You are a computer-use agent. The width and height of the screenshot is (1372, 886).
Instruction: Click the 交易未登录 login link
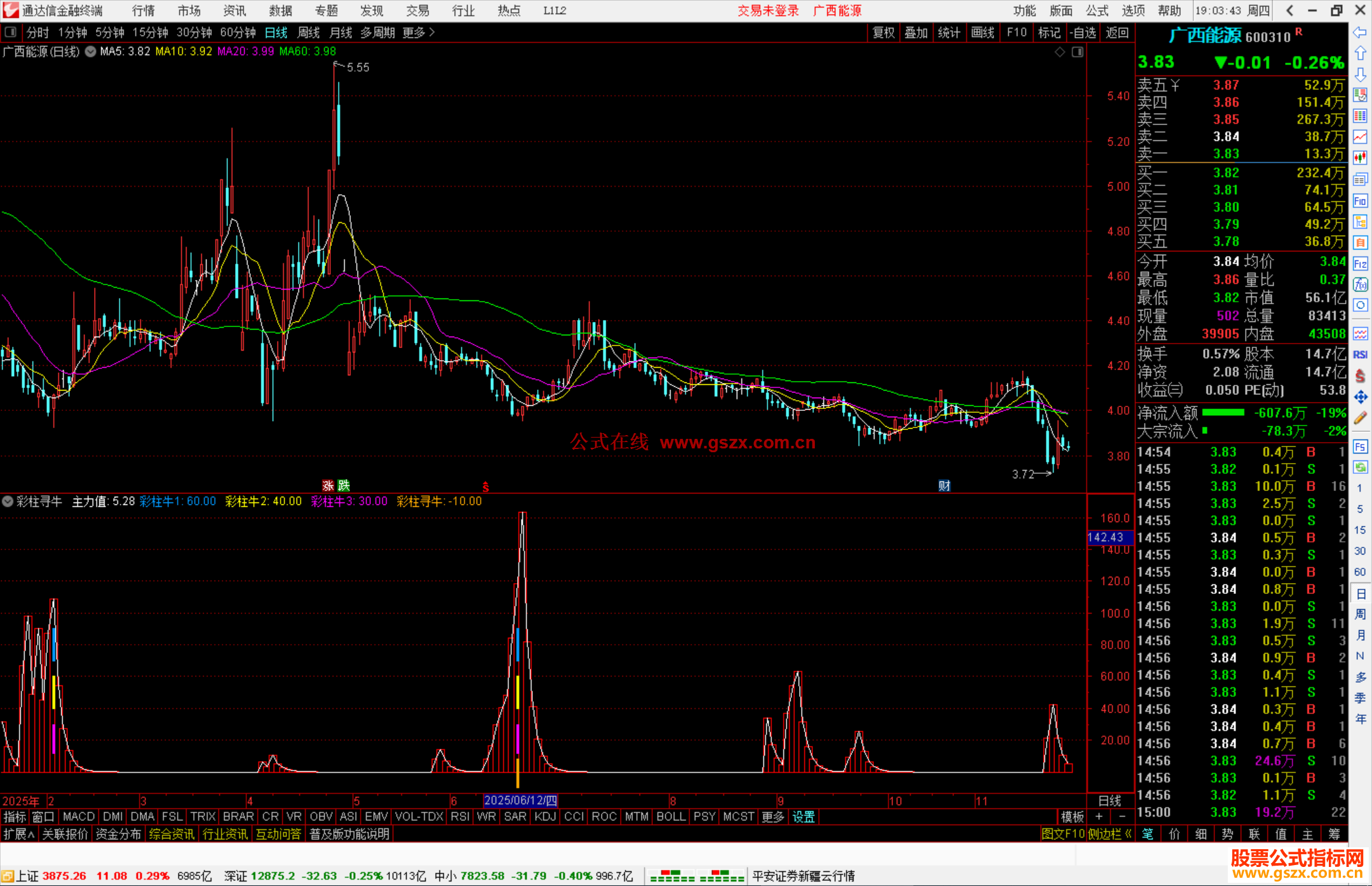point(768,11)
